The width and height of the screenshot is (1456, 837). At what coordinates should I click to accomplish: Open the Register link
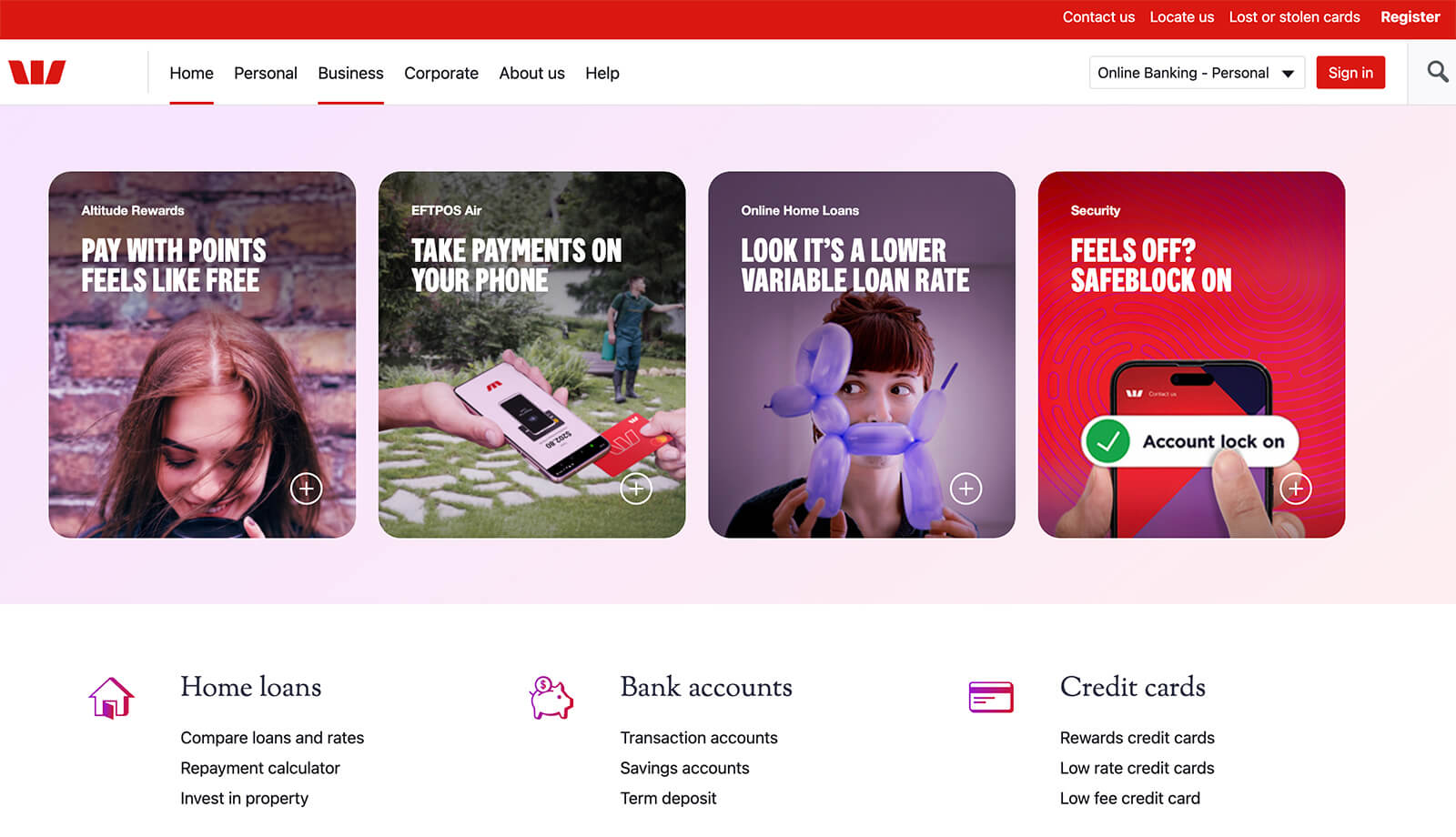[x=1410, y=17]
